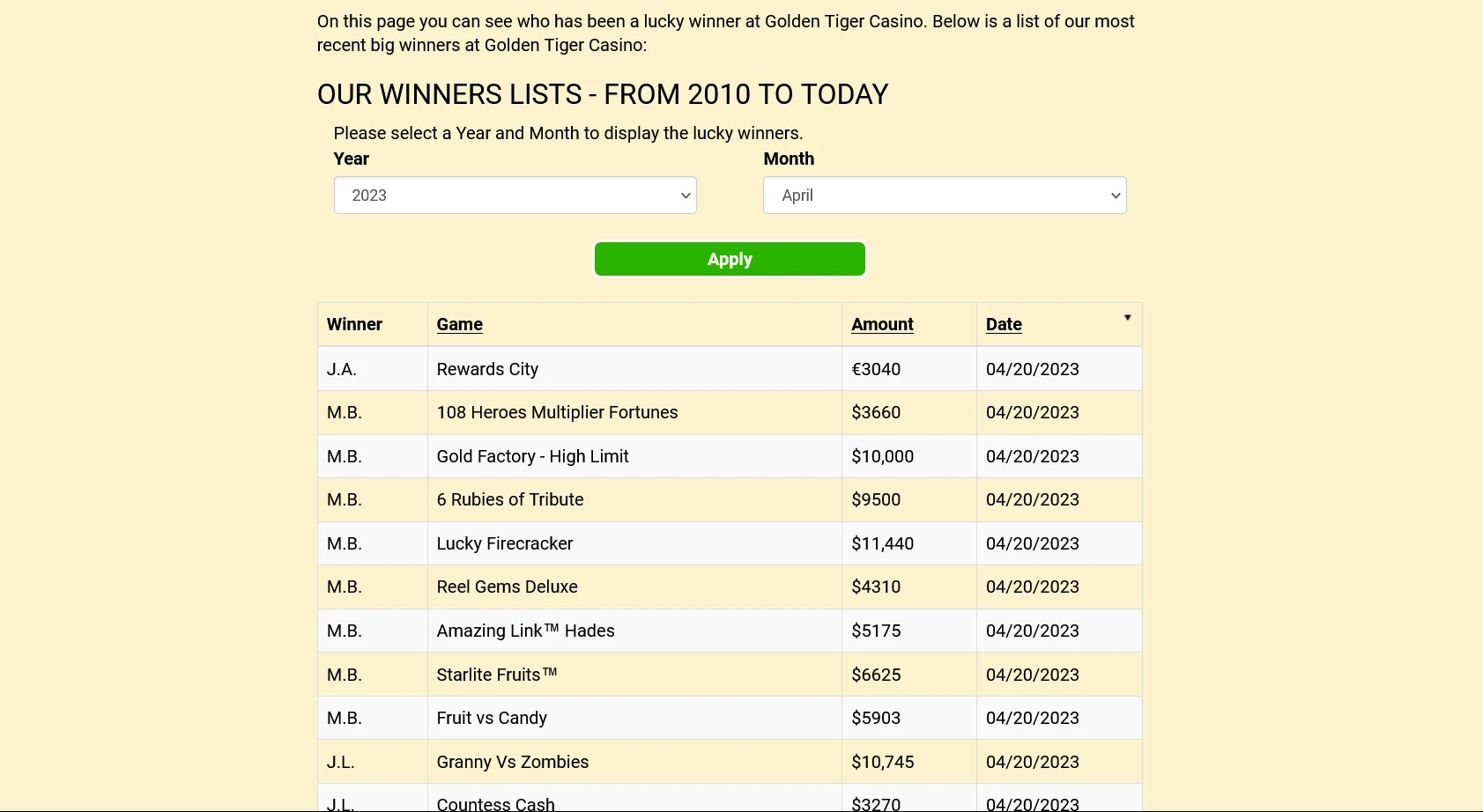Screen dimensions: 1483x812
Task: Click the M.B. winner in Lucky Firecracker row
Action: point(373,543)
